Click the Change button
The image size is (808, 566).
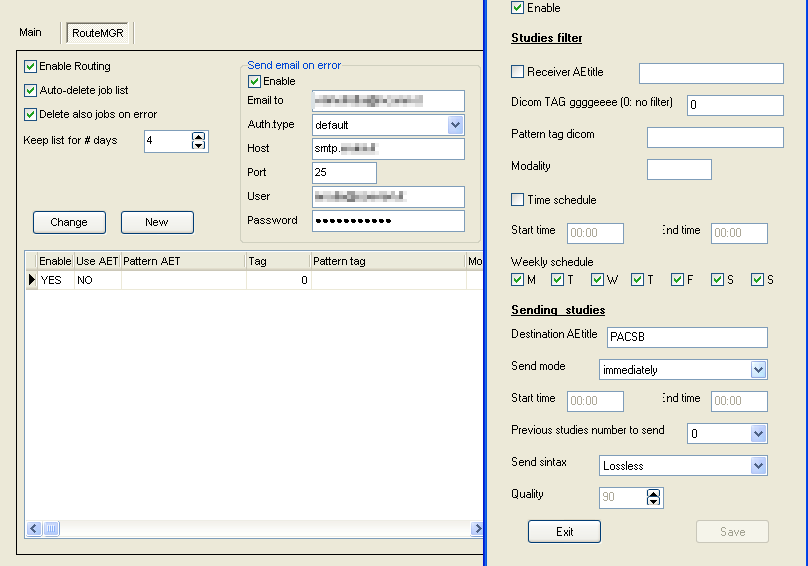point(70,222)
